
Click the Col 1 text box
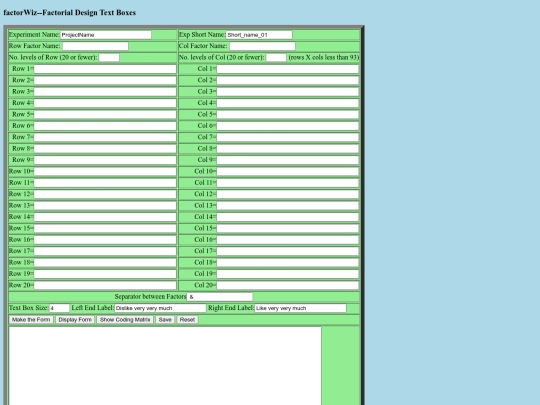click(288, 69)
